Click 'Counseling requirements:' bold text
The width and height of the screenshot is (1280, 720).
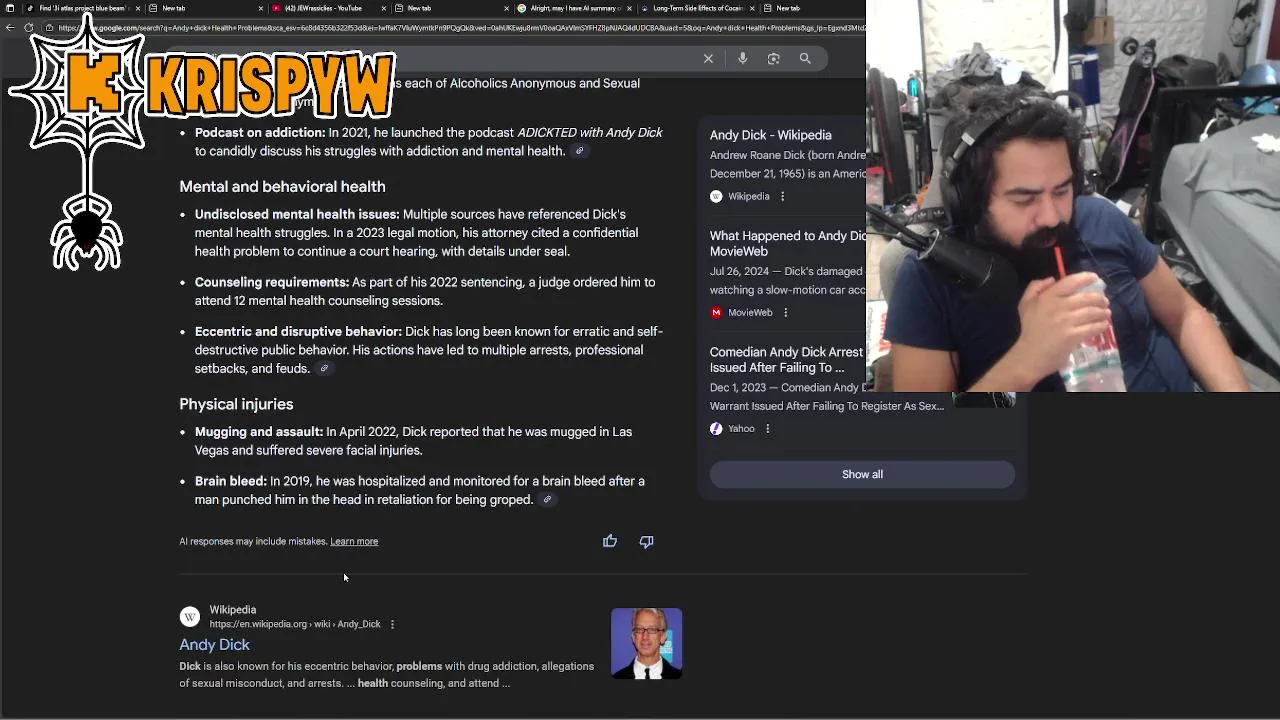[x=272, y=283]
